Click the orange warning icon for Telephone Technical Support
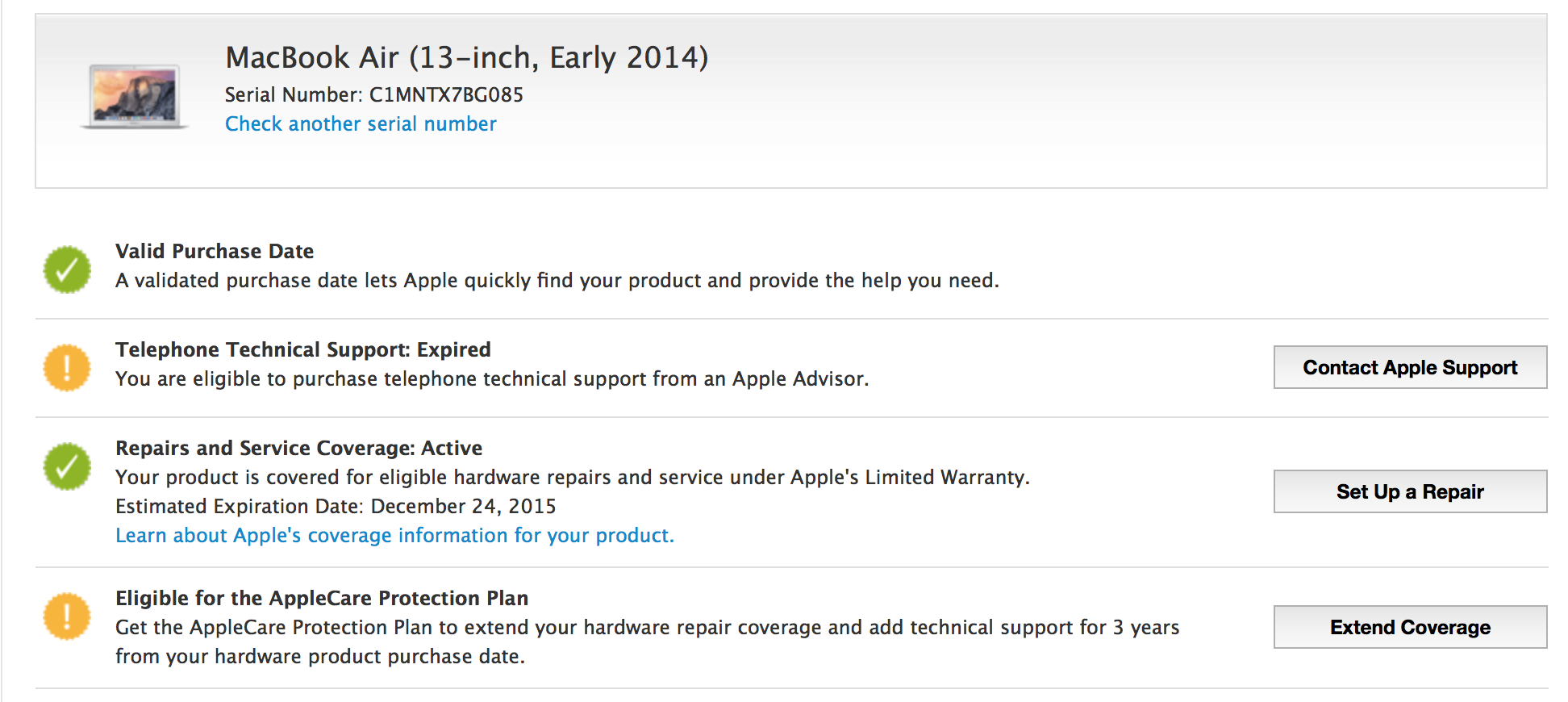The width and height of the screenshot is (1568, 702). pyautogui.click(x=67, y=368)
